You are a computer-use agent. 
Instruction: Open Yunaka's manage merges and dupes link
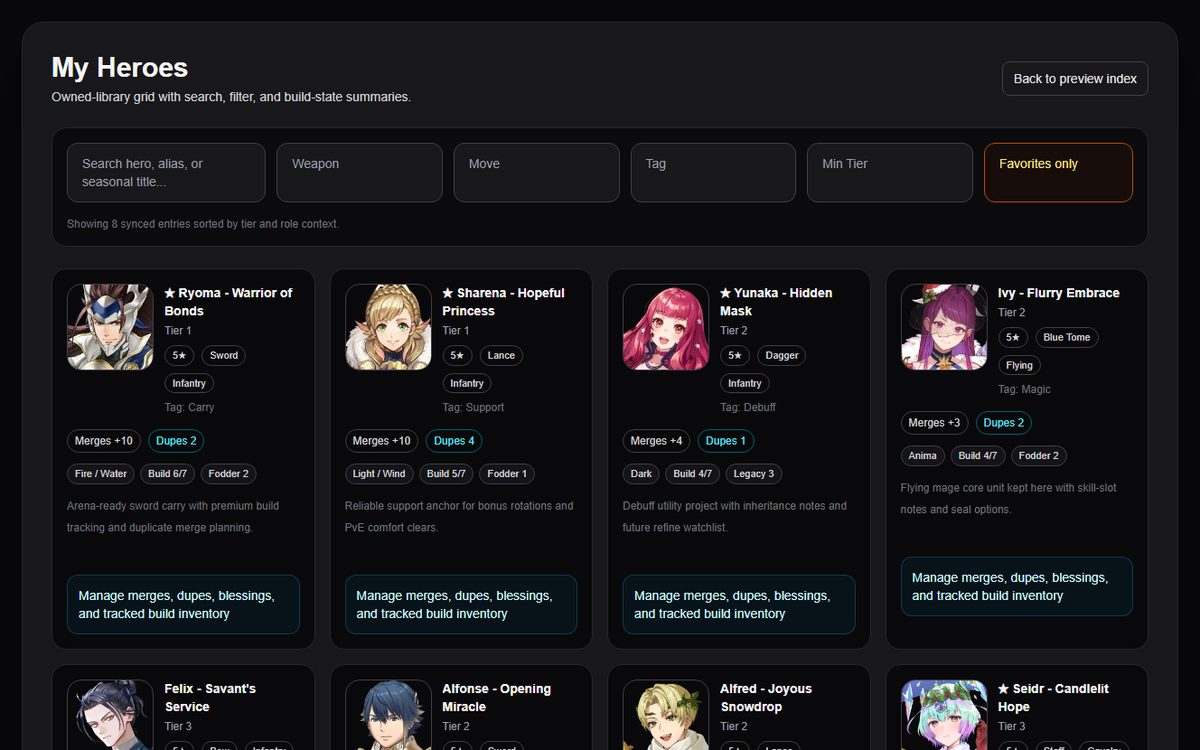739,604
